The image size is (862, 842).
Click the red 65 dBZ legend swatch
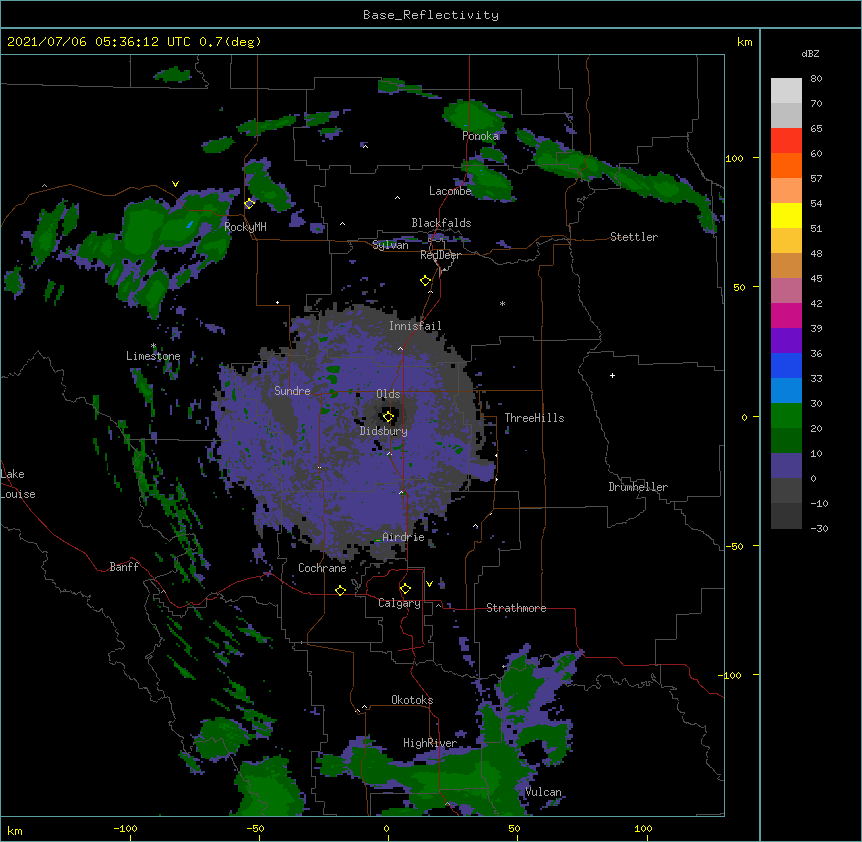click(x=786, y=141)
